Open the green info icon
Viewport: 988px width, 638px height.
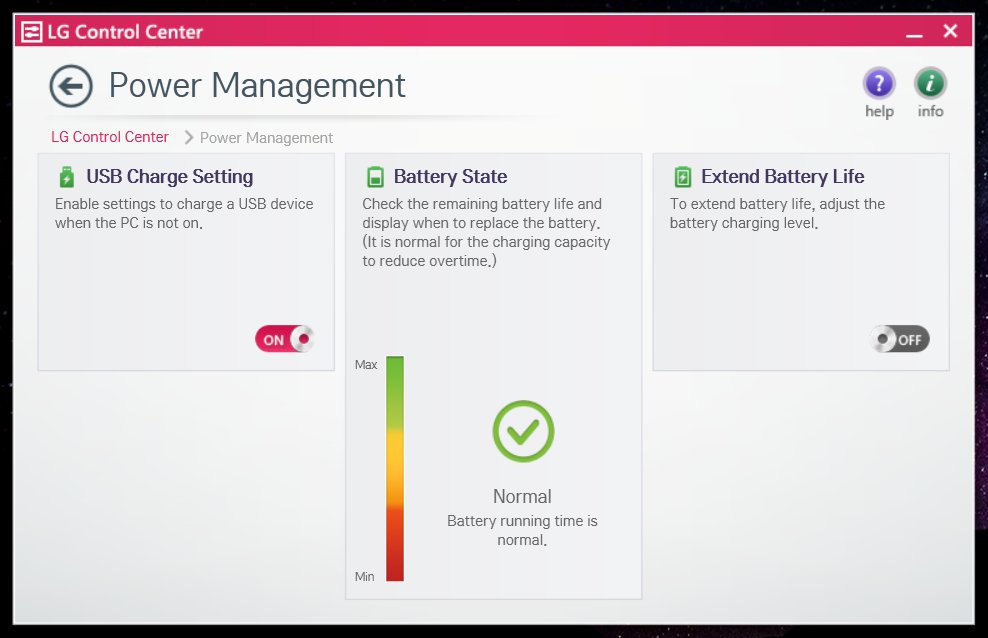tap(931, 83)
